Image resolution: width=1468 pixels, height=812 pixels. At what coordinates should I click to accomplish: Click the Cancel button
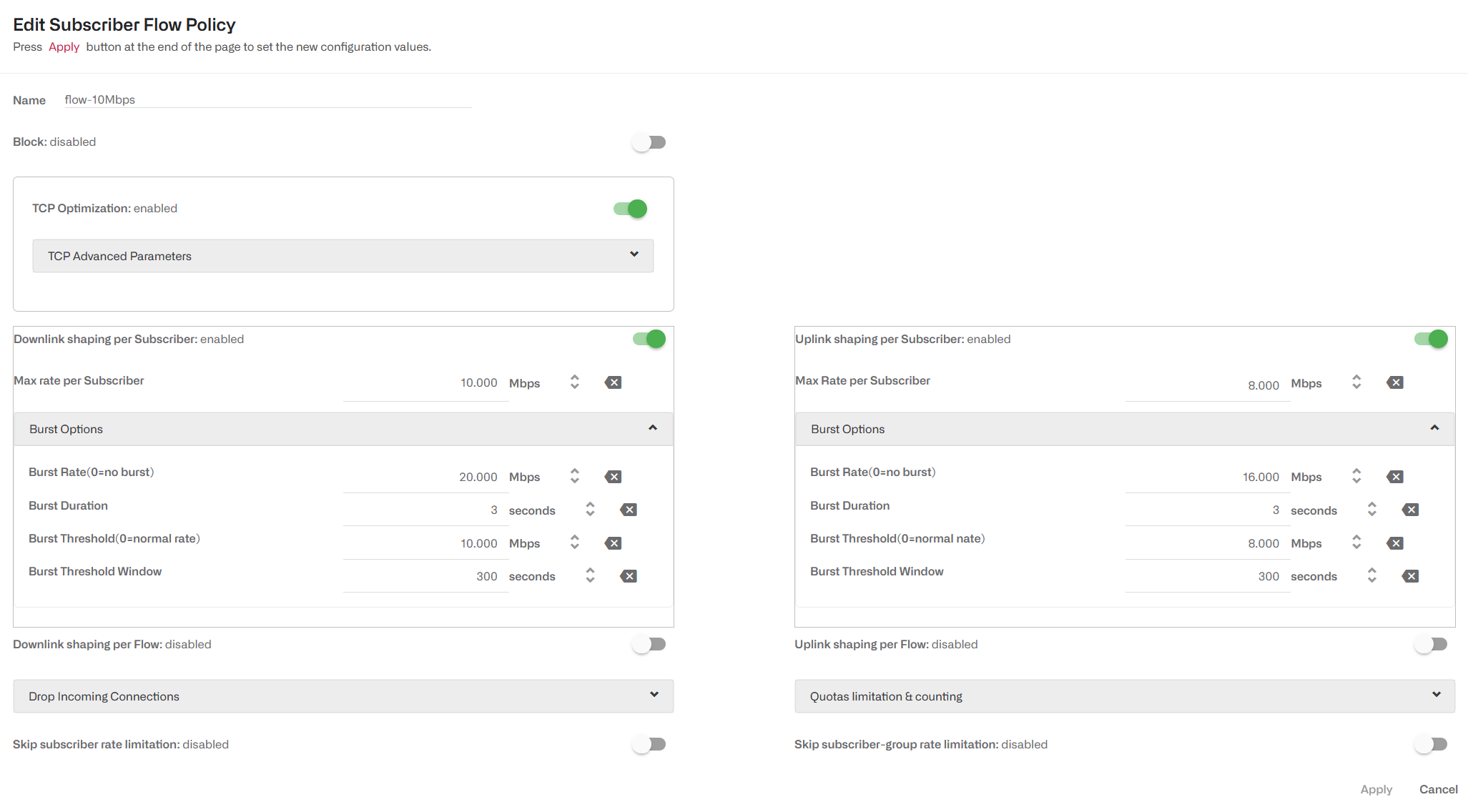[1438, 789]
